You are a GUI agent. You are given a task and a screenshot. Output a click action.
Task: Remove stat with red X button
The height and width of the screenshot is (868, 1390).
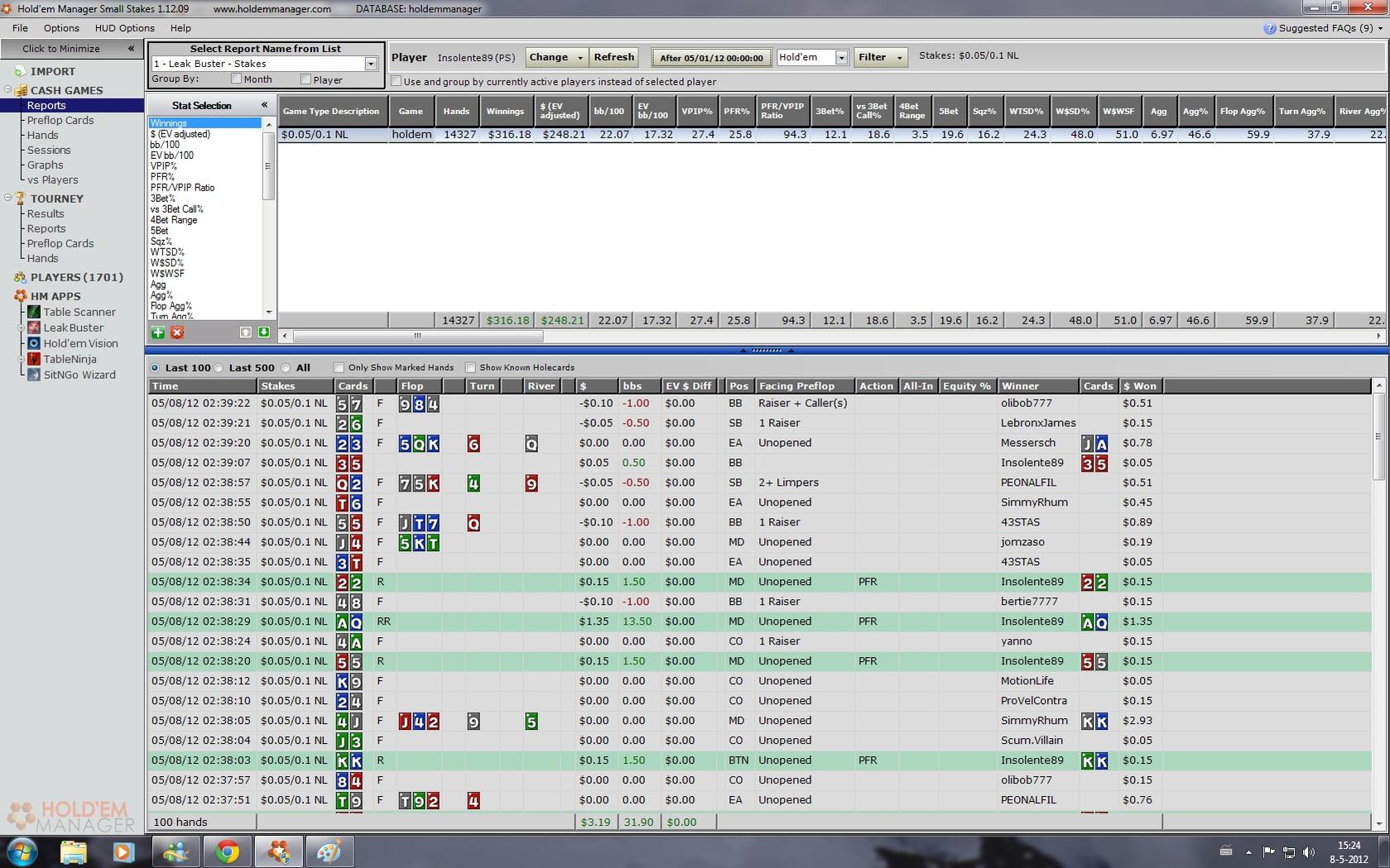click(176, 332)
